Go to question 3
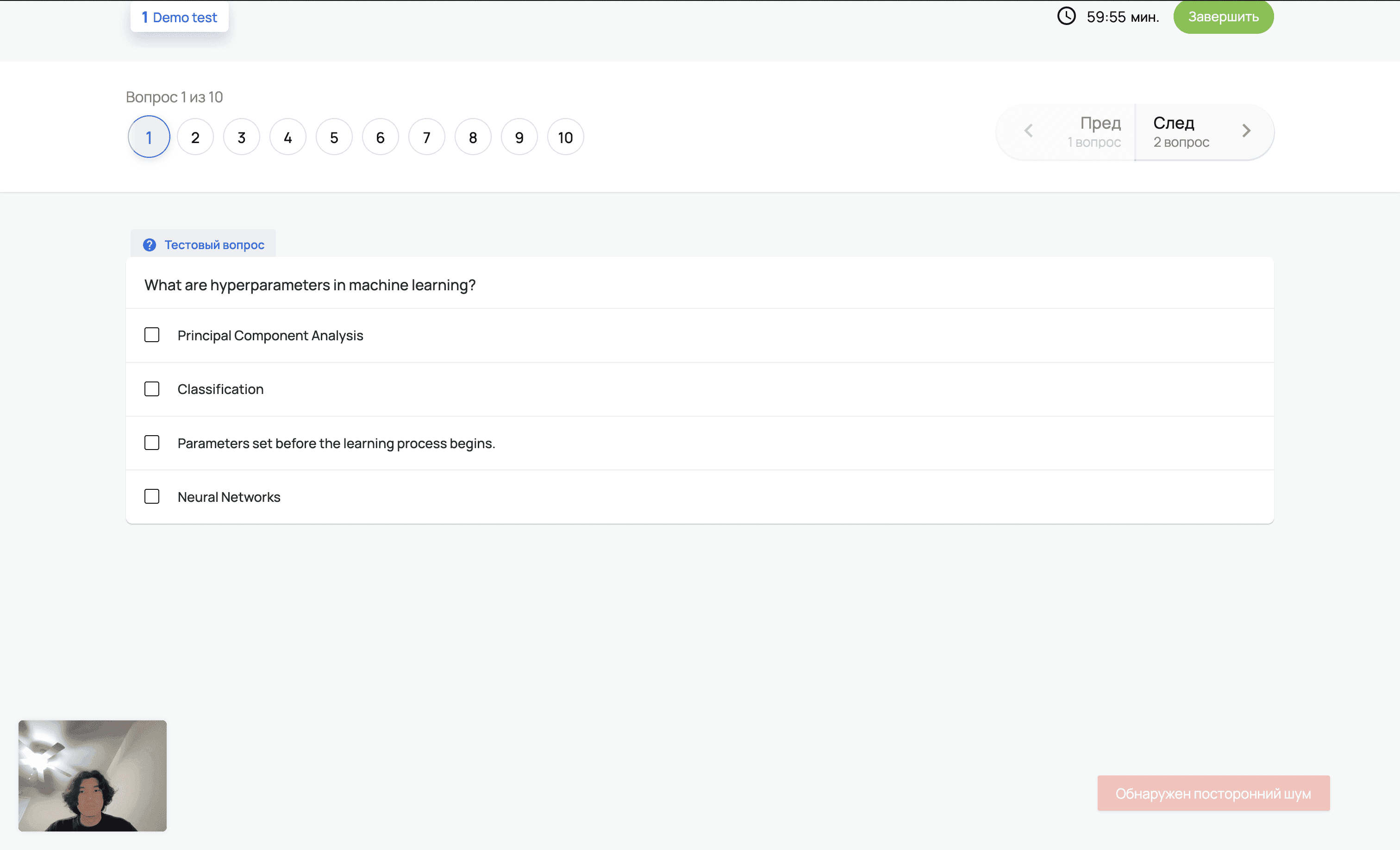Viewport: 1400px width, 850px height. point(242,137)
